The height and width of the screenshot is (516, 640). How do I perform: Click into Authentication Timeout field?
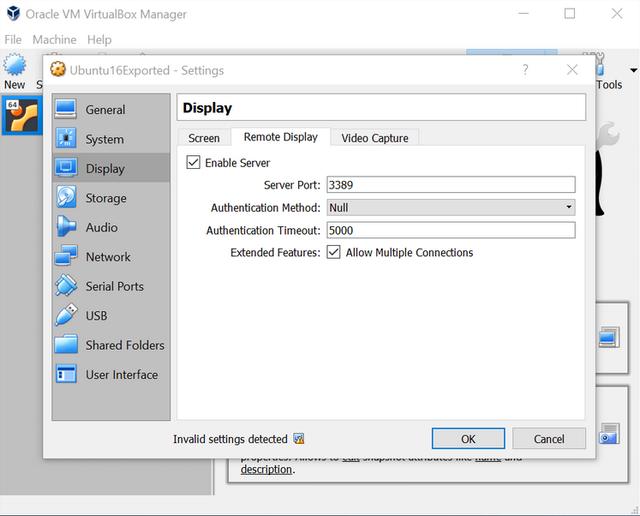click(x=451, y=230)
